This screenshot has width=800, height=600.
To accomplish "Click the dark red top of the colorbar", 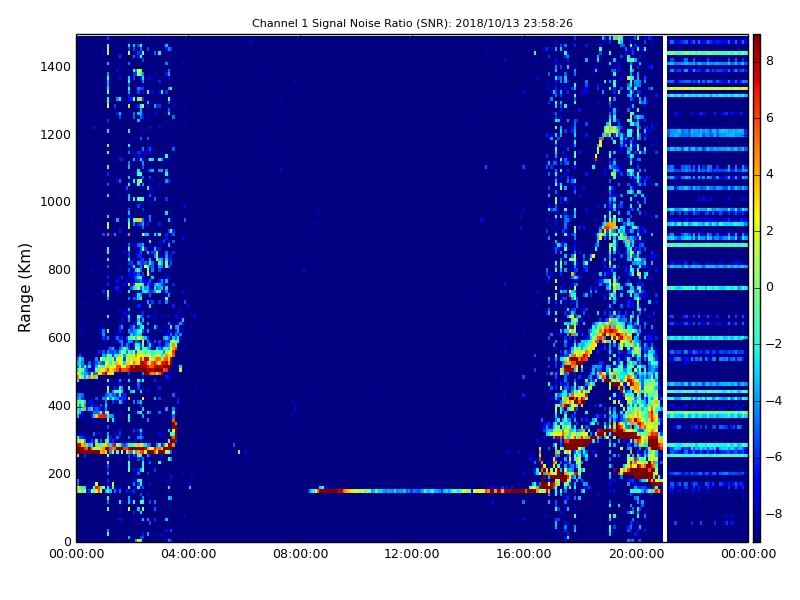I will pos(757,43).
